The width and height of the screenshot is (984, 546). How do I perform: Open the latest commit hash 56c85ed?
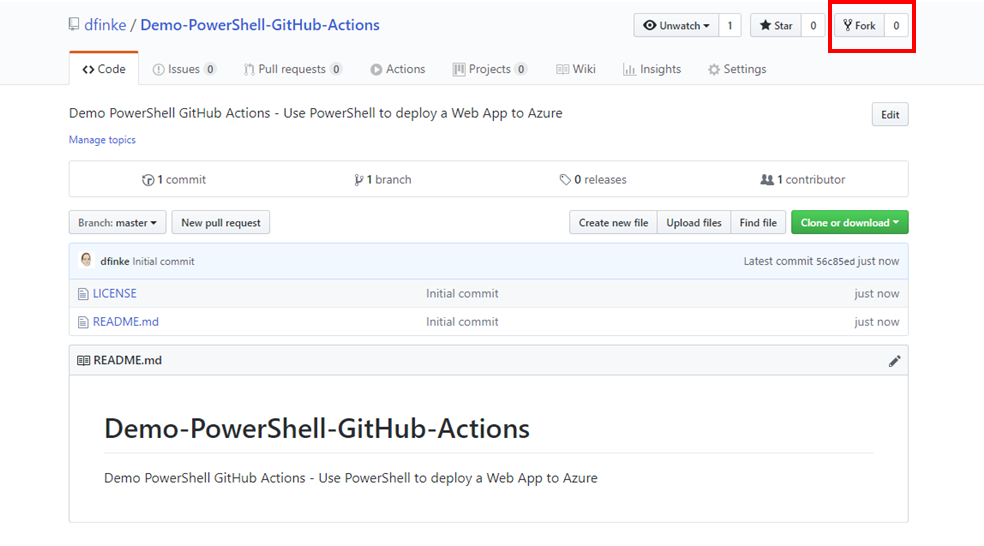click(835, 261)
